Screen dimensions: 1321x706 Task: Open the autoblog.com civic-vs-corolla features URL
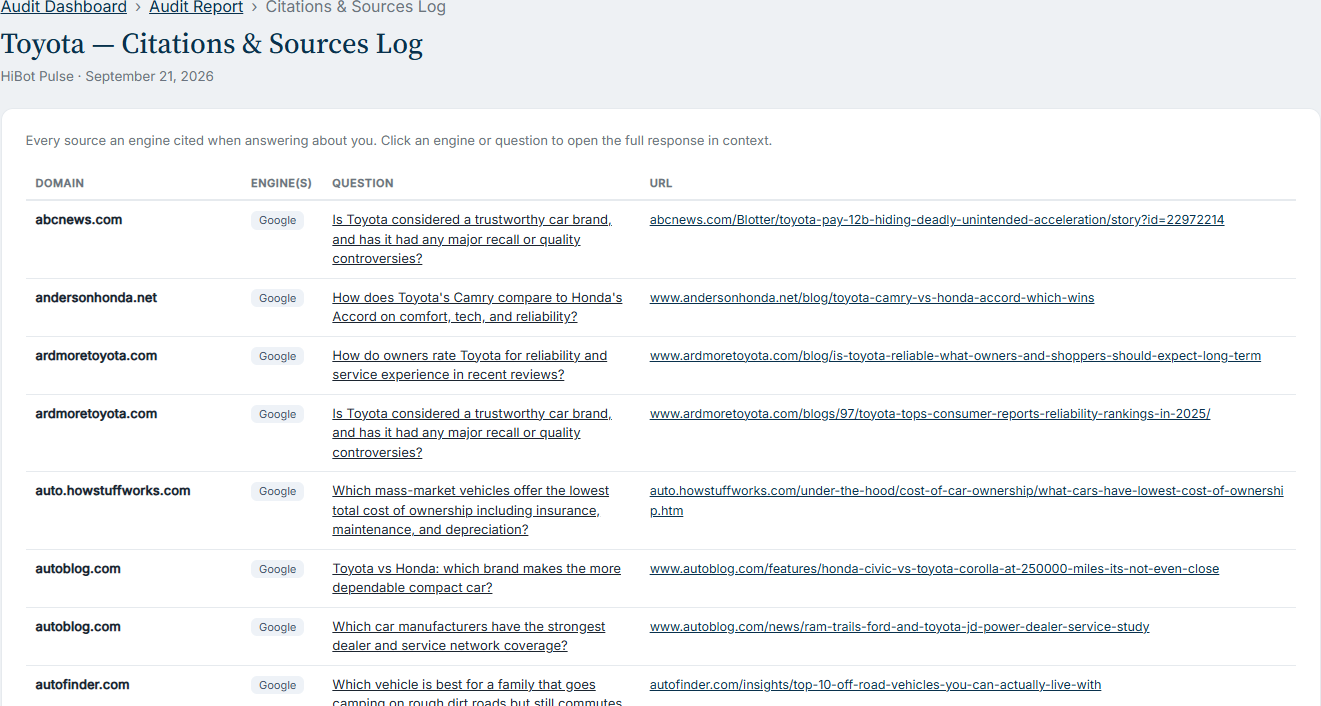pyautogui.click(x=934, y=569)
